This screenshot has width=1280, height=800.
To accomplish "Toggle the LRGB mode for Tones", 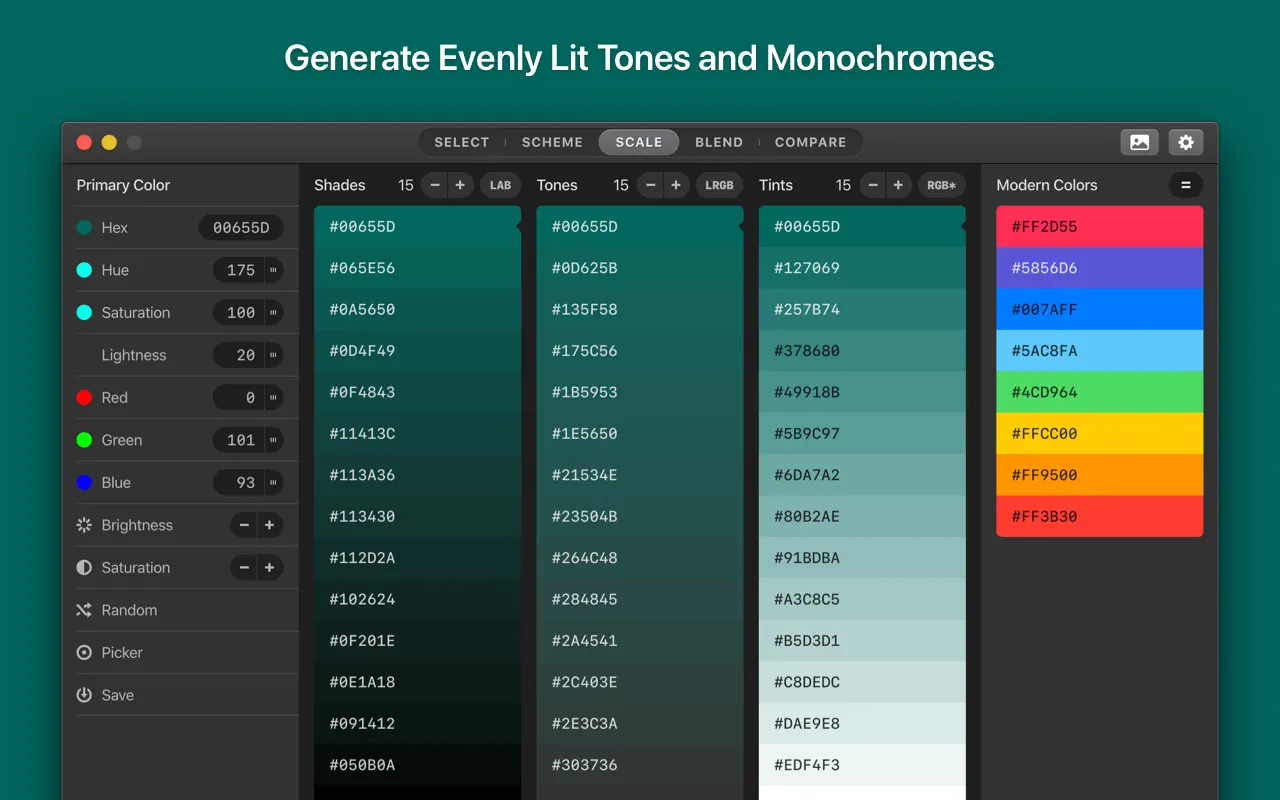I will [719, 185].
